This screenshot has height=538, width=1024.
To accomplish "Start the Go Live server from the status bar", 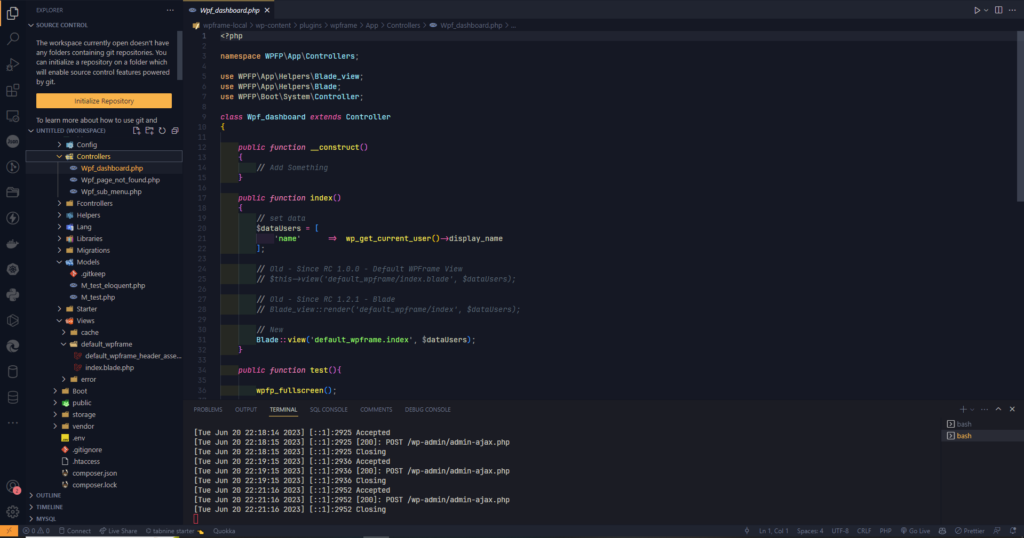I will pos(915,531).
